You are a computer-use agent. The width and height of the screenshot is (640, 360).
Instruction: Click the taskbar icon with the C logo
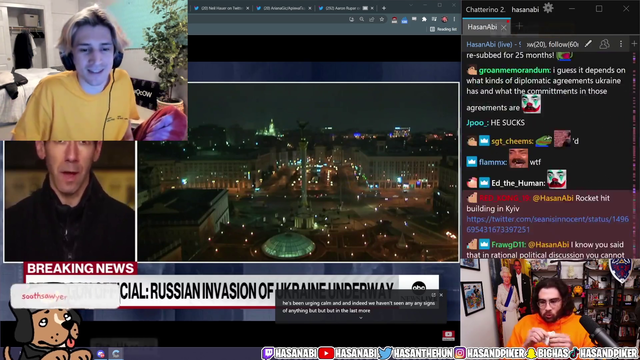coord(116,353)
